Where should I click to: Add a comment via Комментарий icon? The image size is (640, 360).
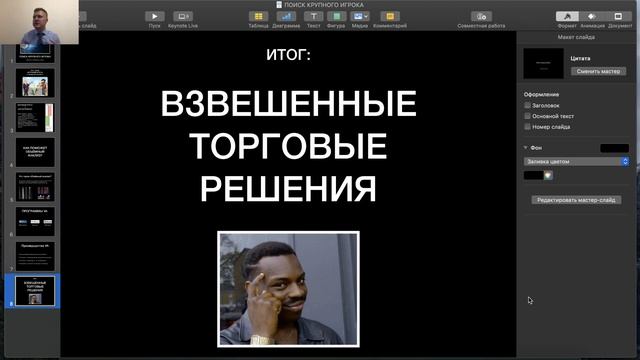(x=390, y=16)
